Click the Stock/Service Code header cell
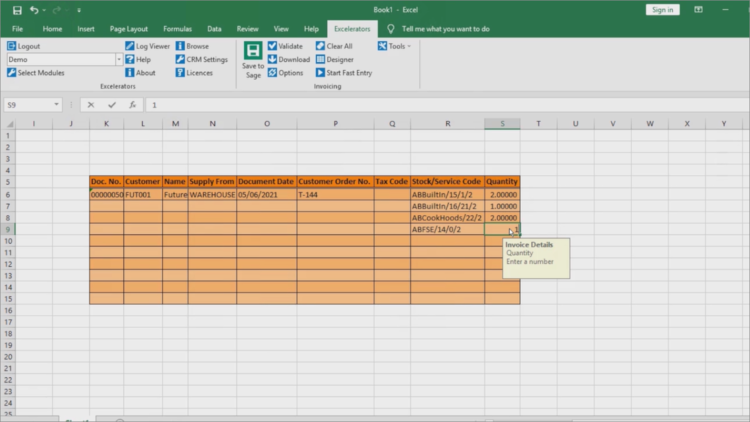Viewport: 750px width, 422px height. click(x=447, y=182)
